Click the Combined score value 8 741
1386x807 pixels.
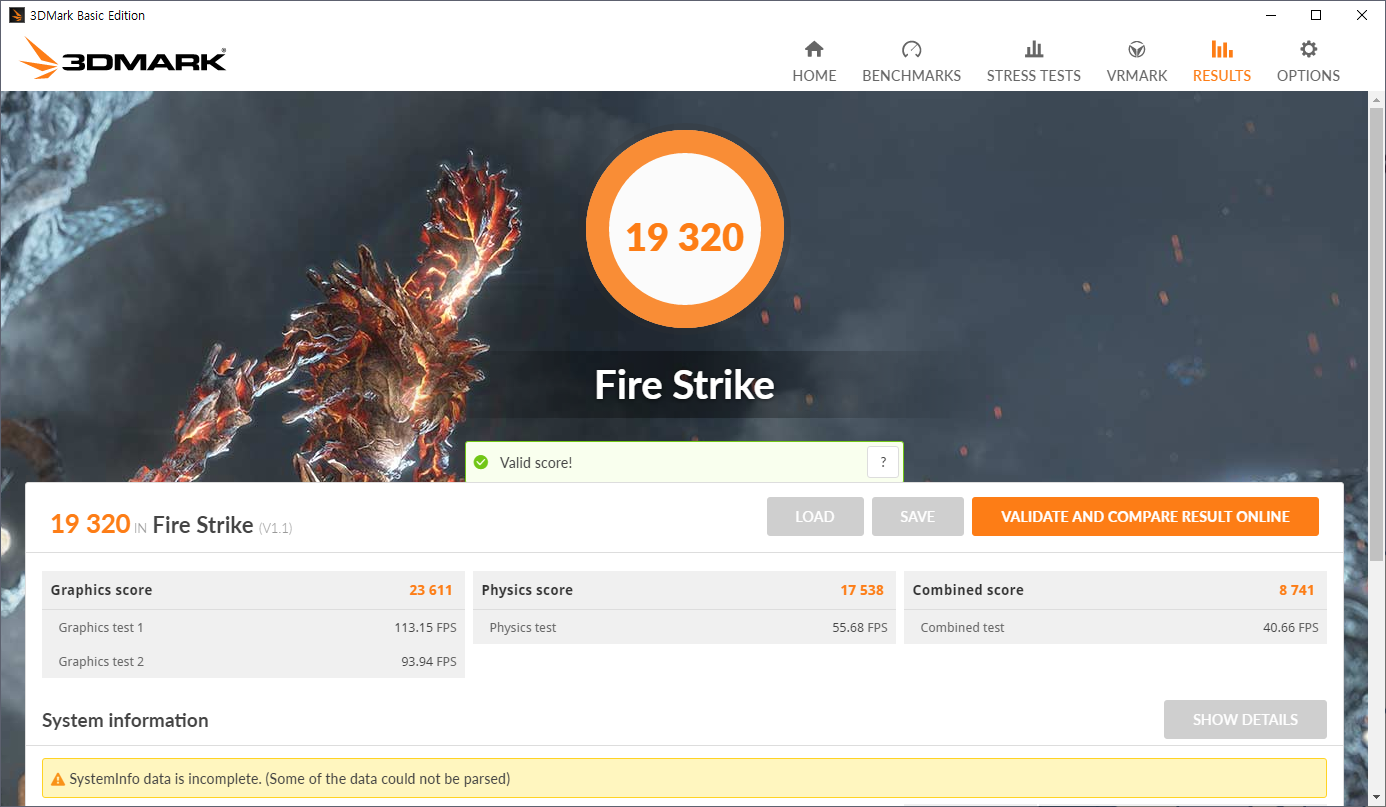click(1297, 590)
